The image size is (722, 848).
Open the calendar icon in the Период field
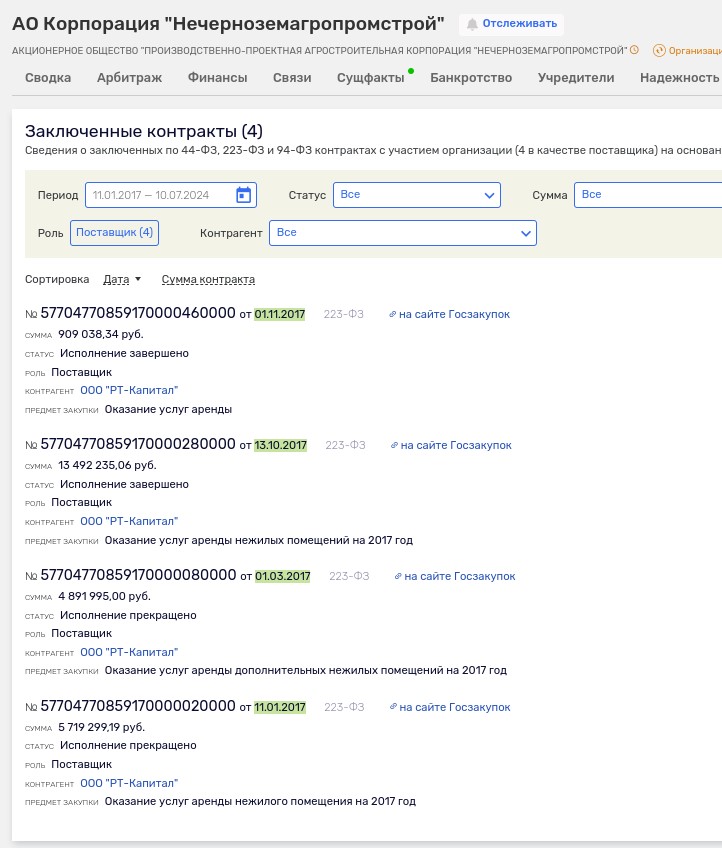[x=243, y=194]
